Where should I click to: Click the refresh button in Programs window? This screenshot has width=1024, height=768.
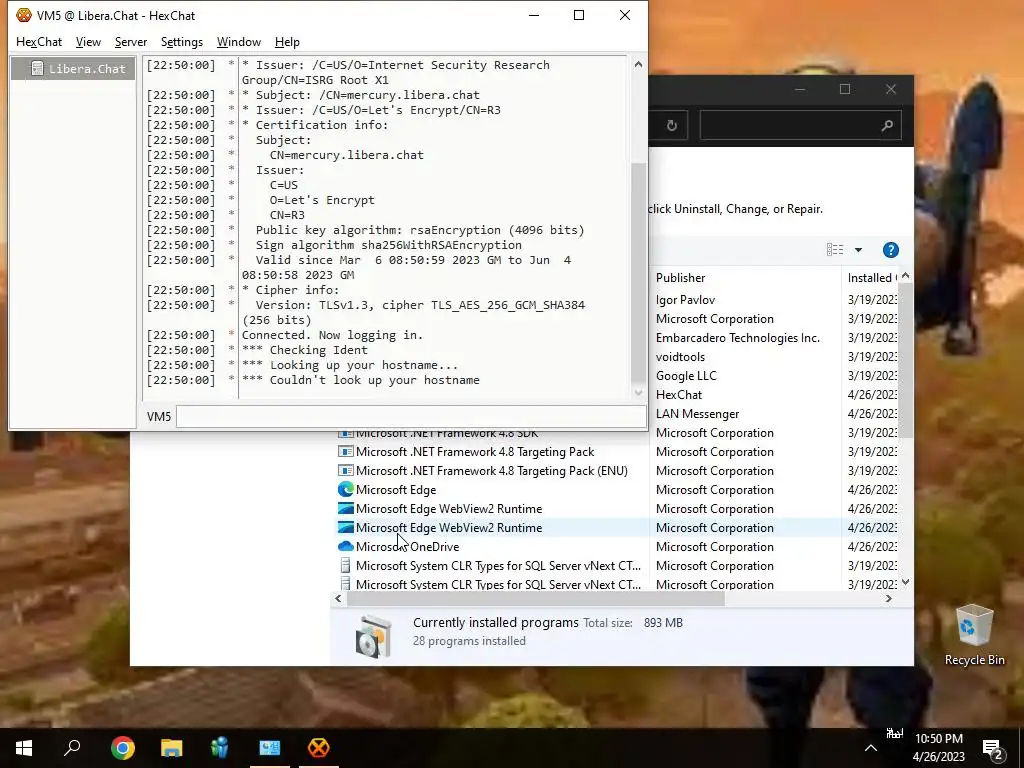coord(671,125)
